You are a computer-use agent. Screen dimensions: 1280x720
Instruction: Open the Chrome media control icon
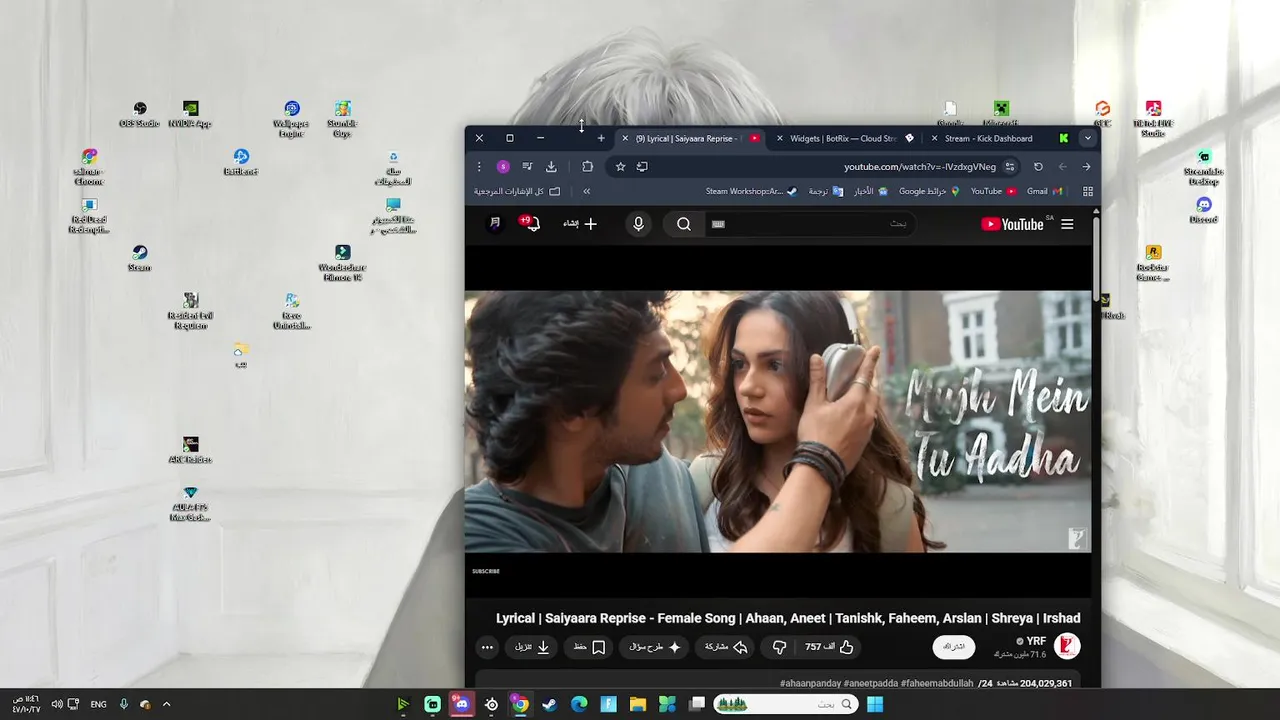527,167
